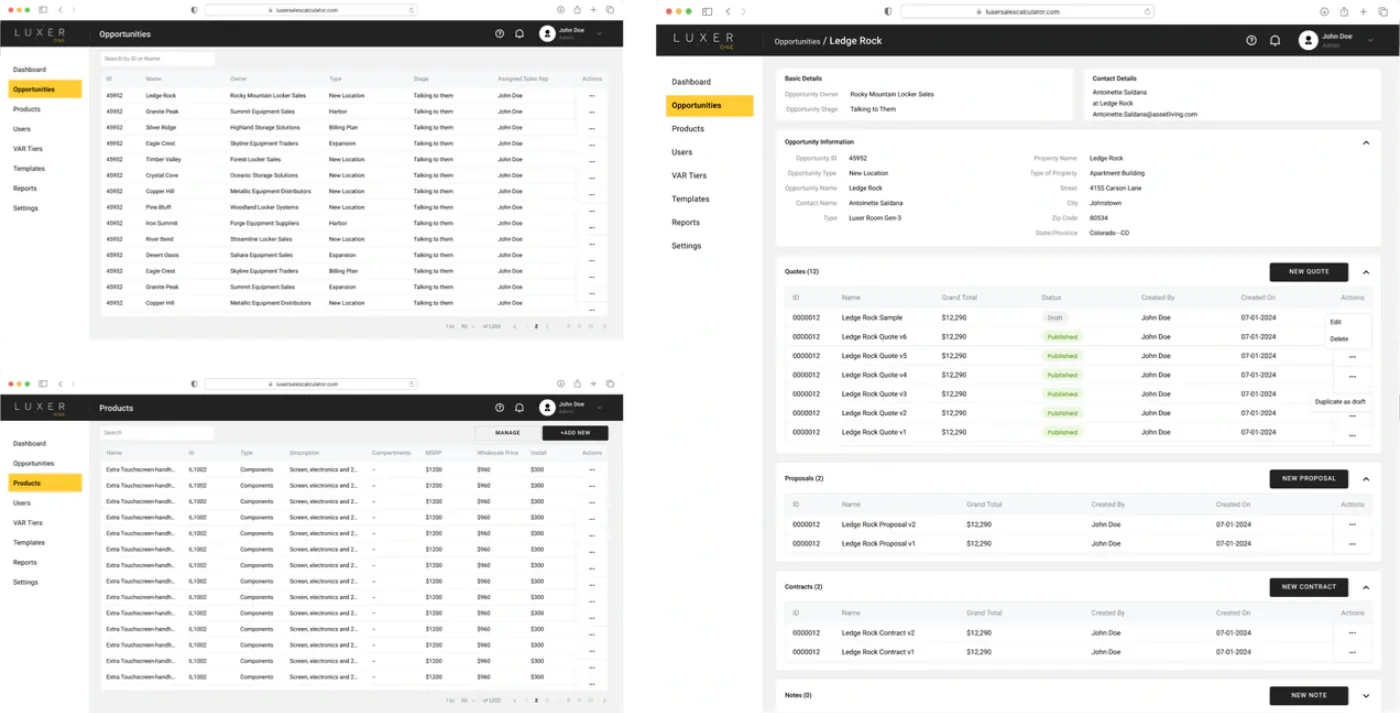Open actions ellipsis for Ledge Rock Proposal v2
The image size is (1400, 713).
tap(1352, 525)
